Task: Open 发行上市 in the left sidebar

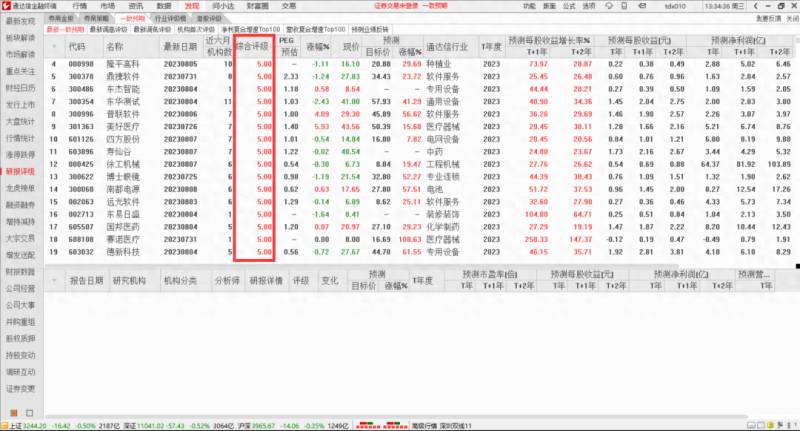Action: click(x=20, y=105)
